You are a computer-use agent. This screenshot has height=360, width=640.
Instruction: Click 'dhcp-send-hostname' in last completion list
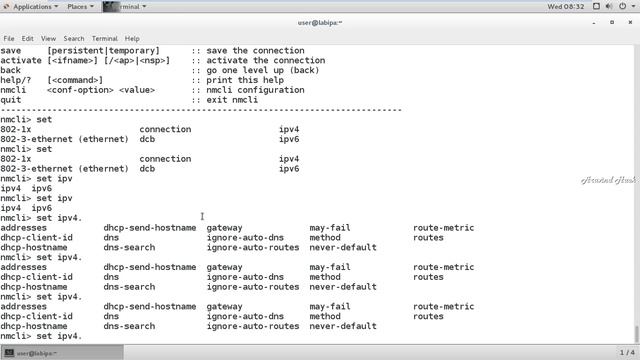(x=150, y=307)
